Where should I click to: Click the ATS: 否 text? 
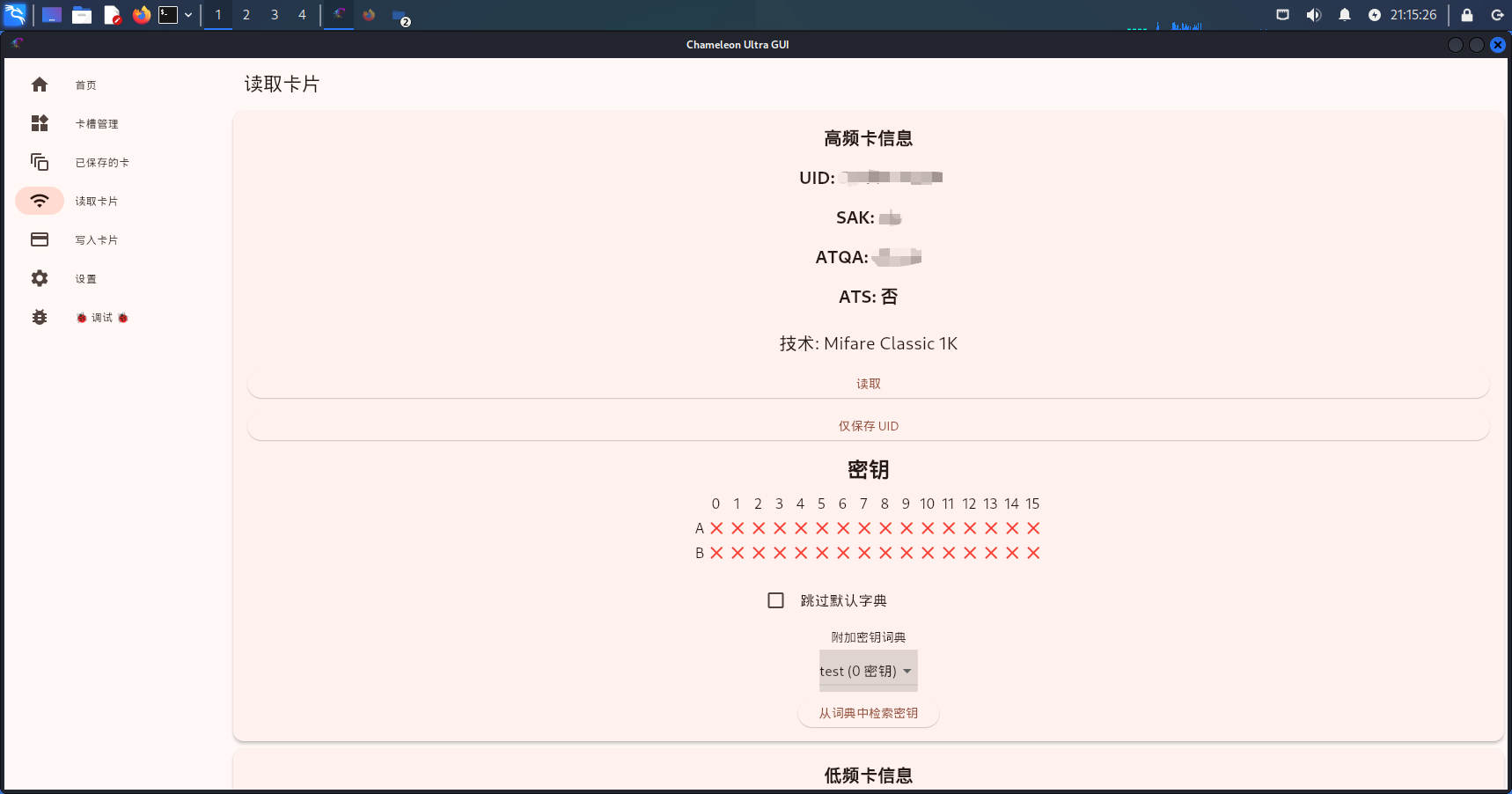(869, 297)
